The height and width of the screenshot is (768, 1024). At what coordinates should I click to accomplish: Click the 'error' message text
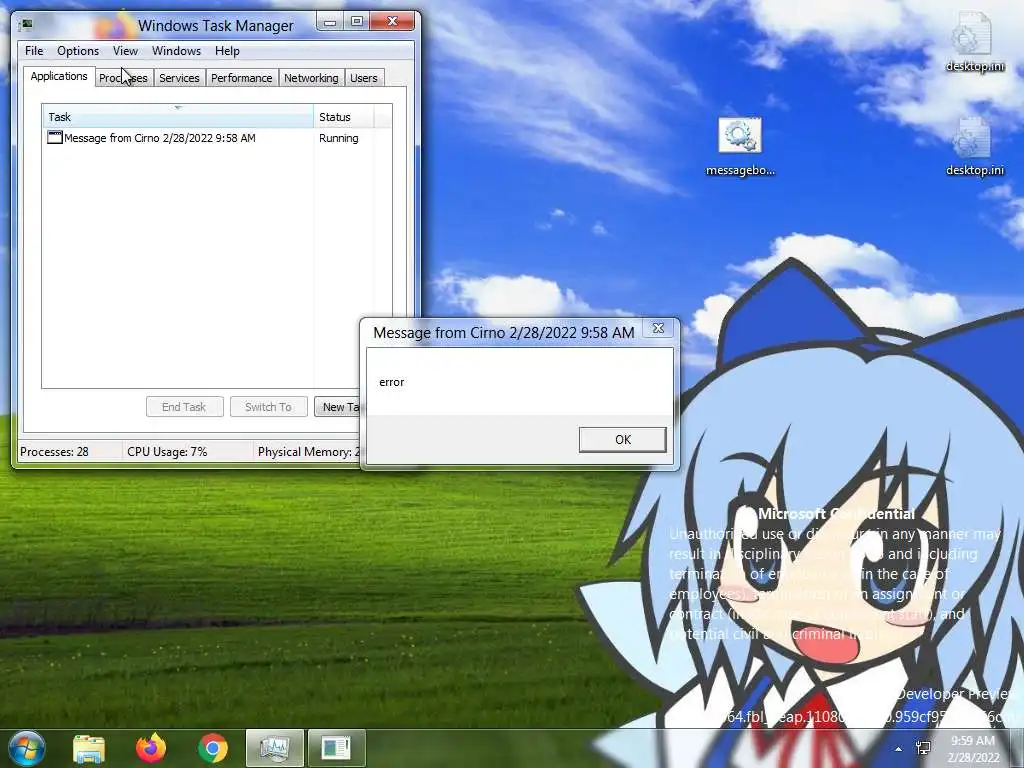392,382
